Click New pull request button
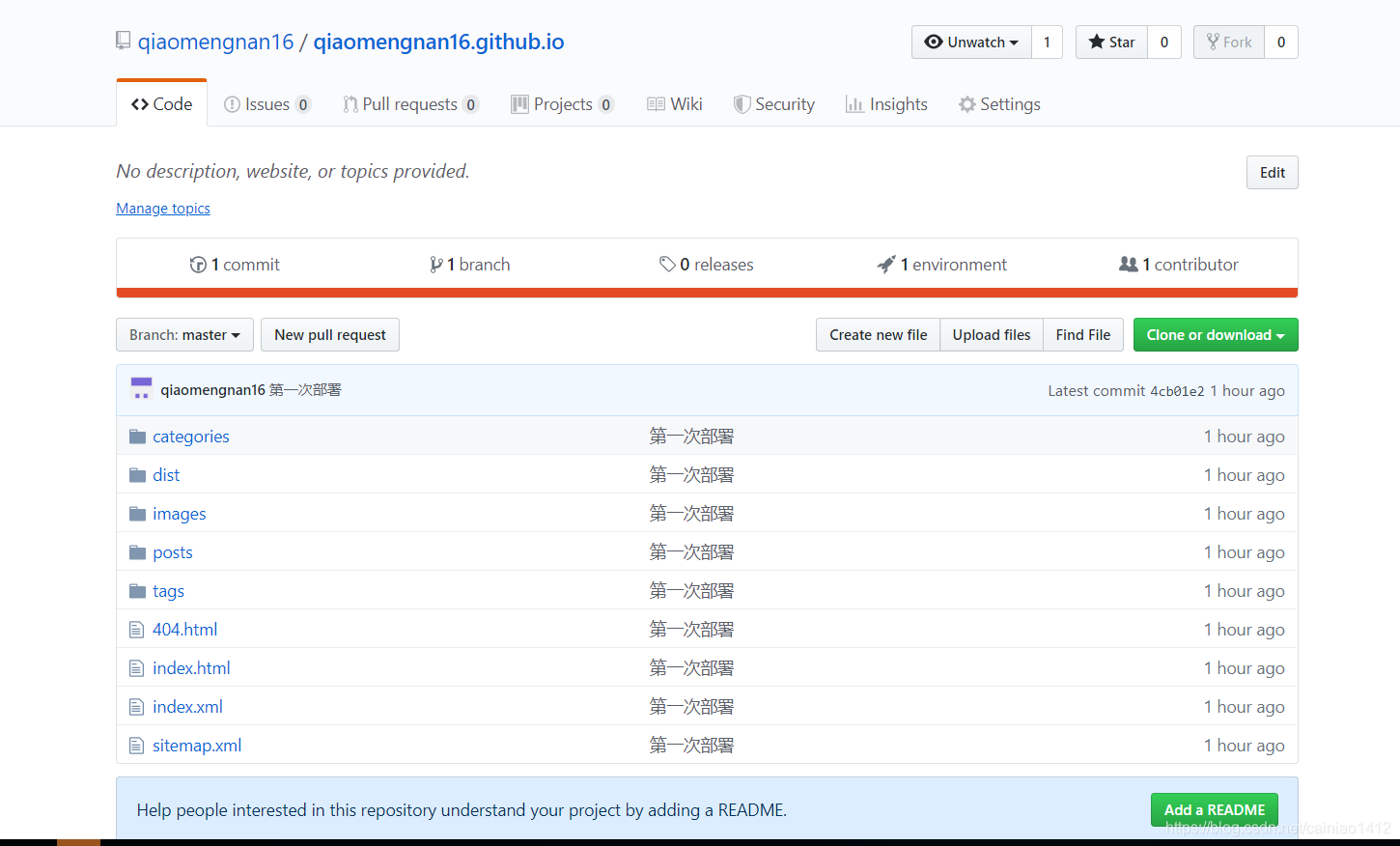 [x=330, y=334]
